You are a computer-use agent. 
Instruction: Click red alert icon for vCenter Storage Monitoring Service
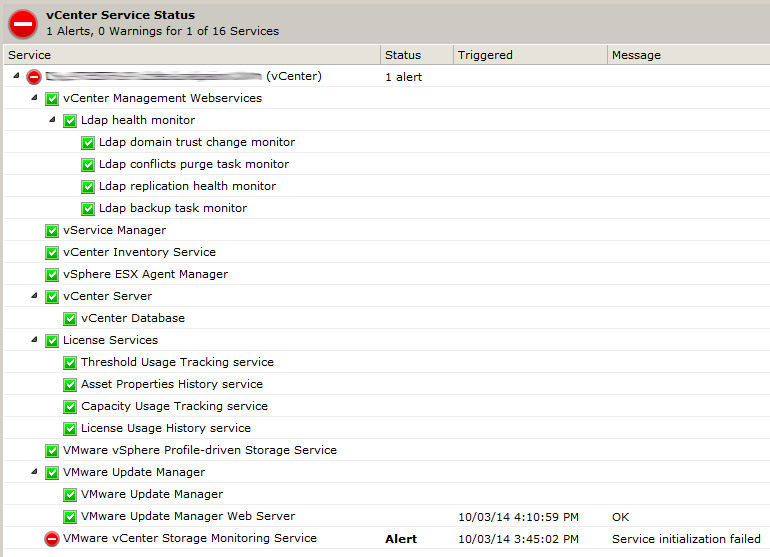[52, 539]
